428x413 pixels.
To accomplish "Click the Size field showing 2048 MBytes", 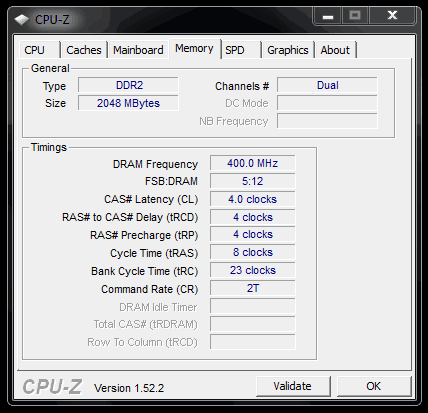I will tap(128, 103).
